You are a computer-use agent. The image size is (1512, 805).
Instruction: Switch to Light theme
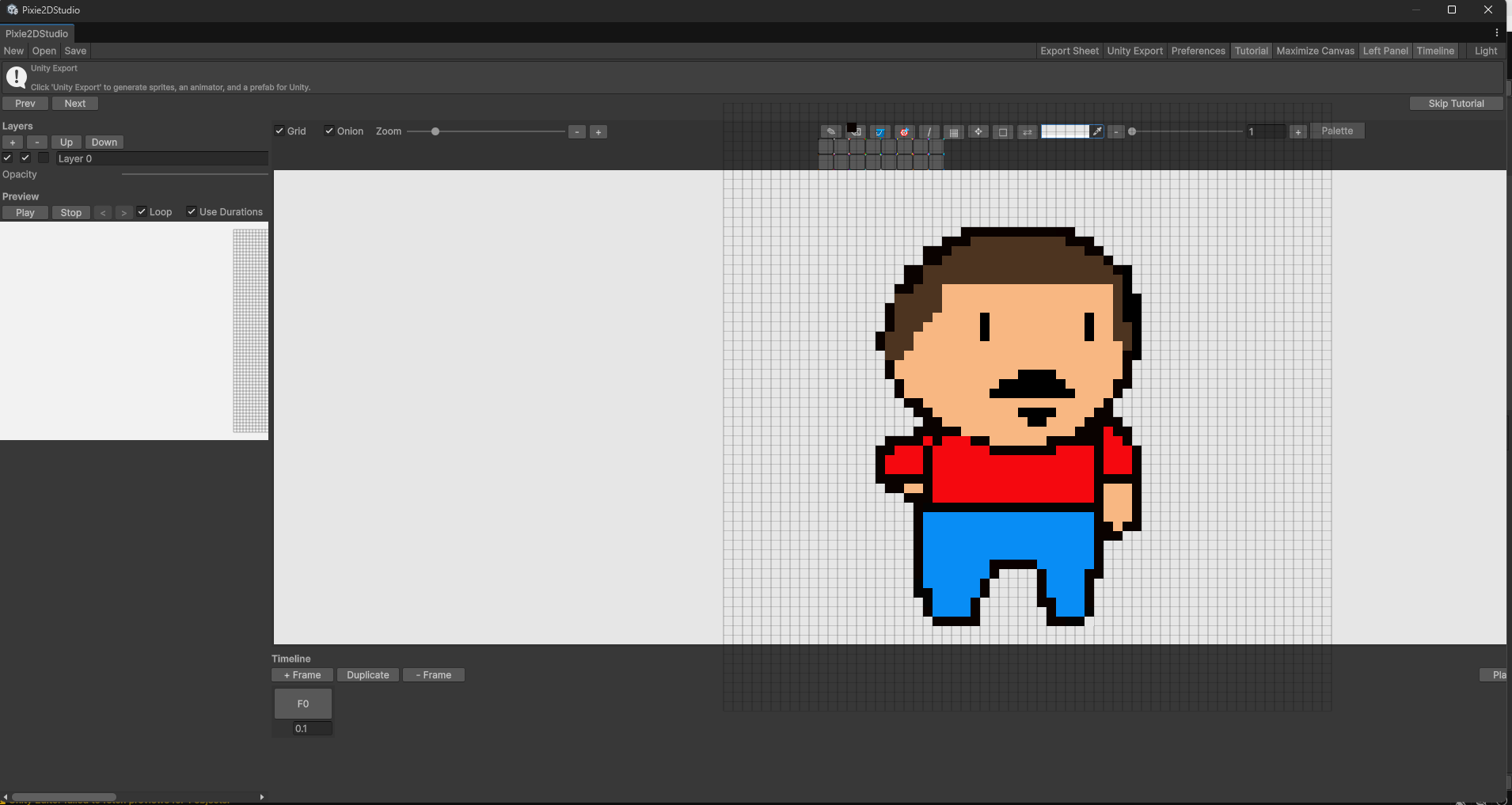coord(1486,51)
